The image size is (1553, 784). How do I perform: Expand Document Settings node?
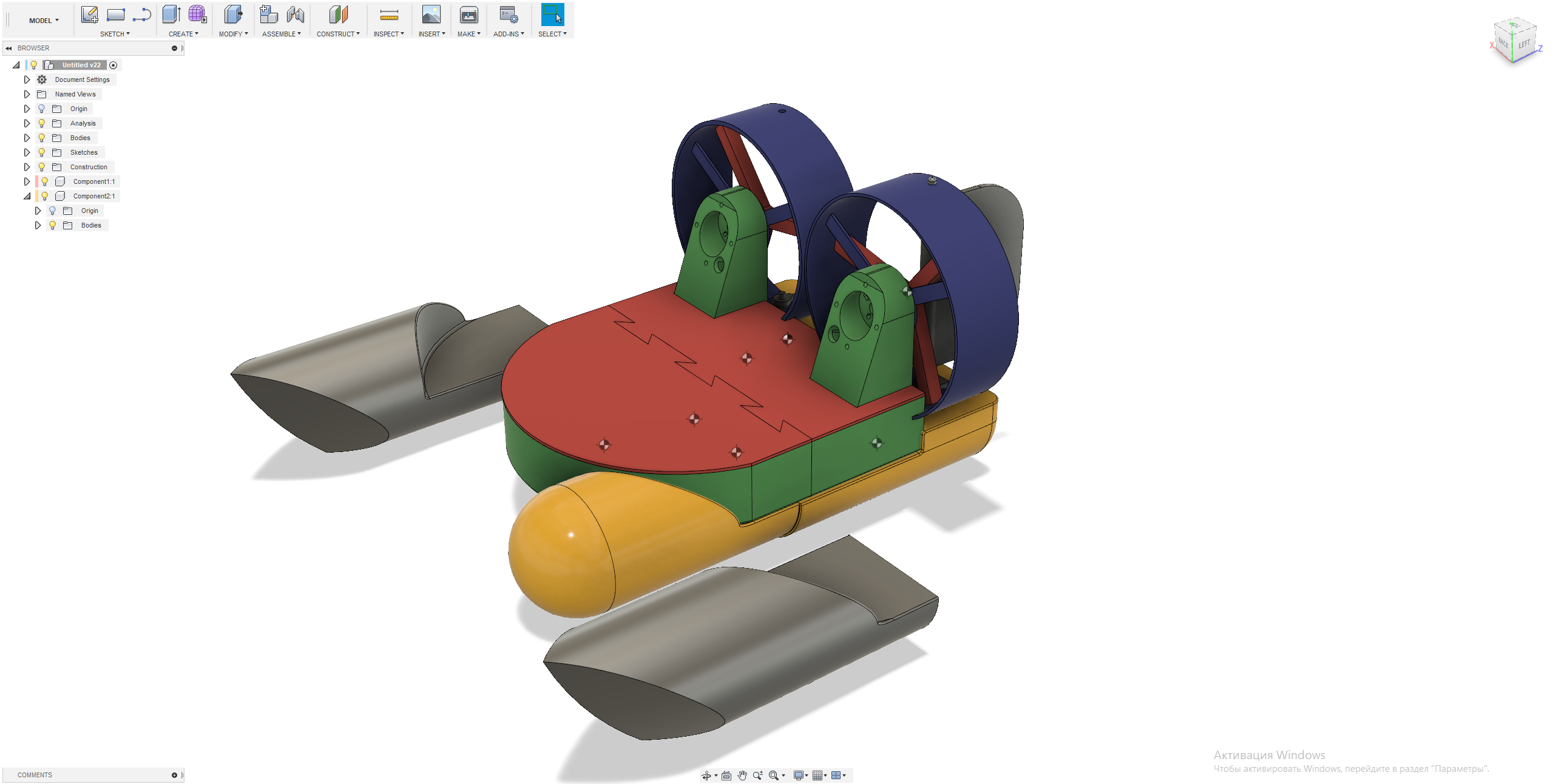click(27, 79)
